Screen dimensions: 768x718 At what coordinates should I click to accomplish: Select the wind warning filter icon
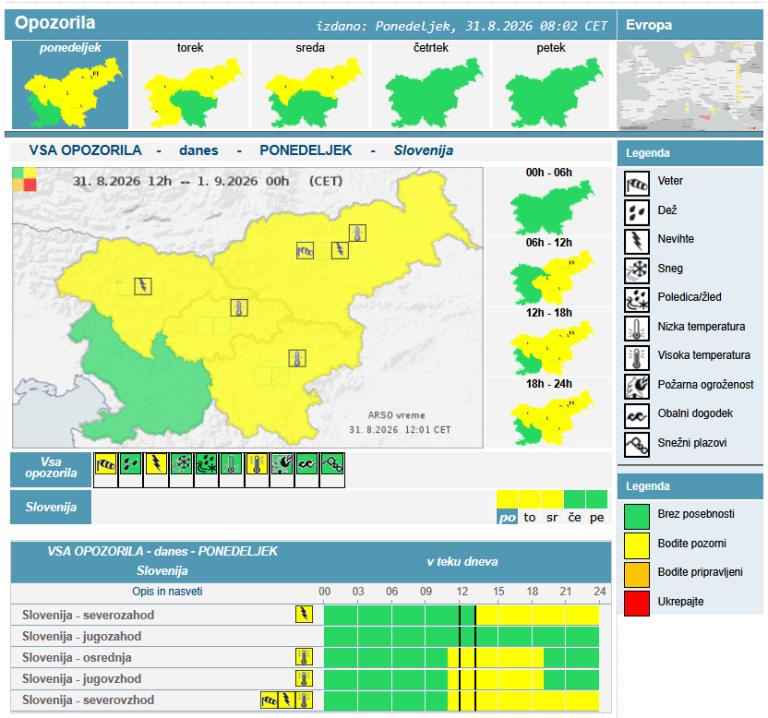(x=105, y=463)
